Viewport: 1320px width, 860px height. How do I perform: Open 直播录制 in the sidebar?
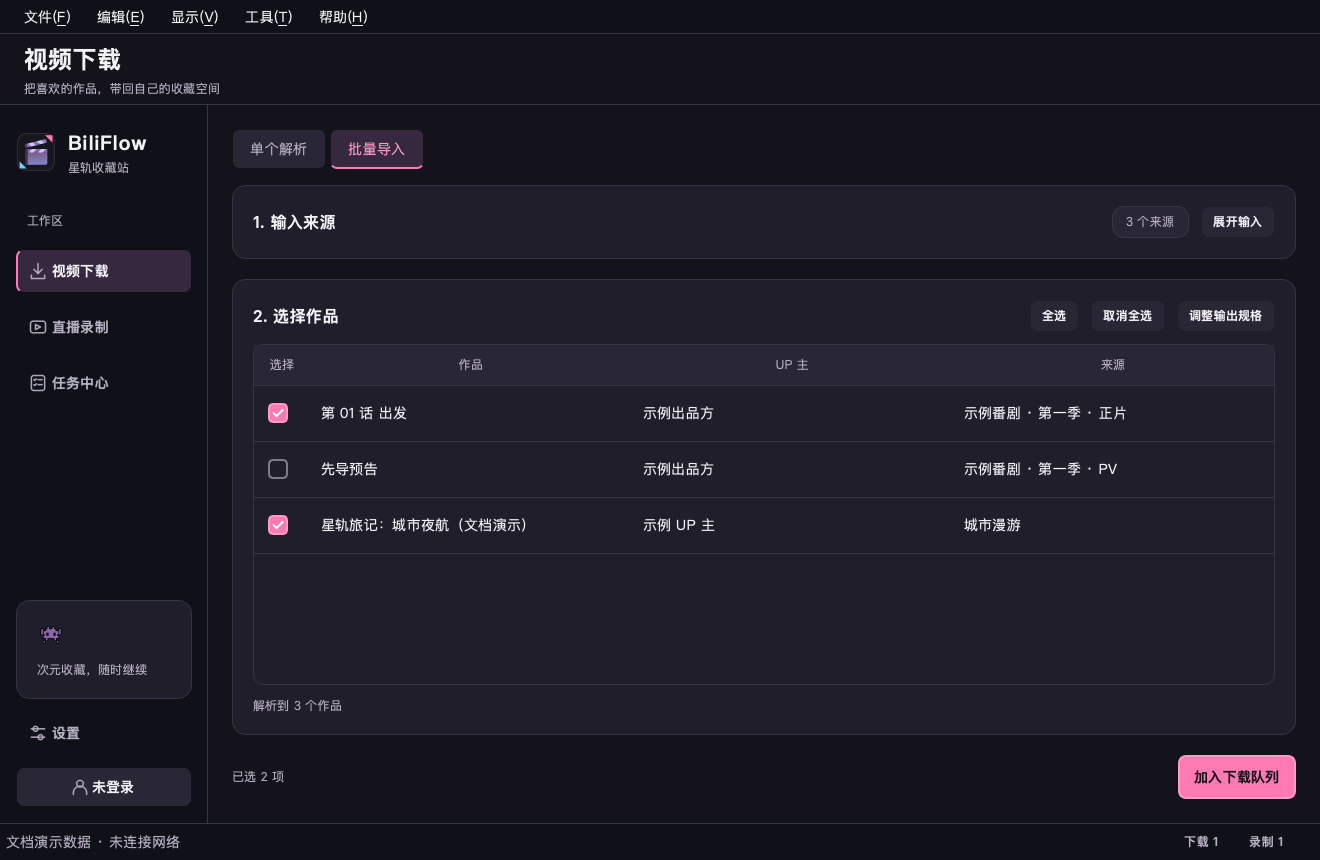click(x=104, y=327)
